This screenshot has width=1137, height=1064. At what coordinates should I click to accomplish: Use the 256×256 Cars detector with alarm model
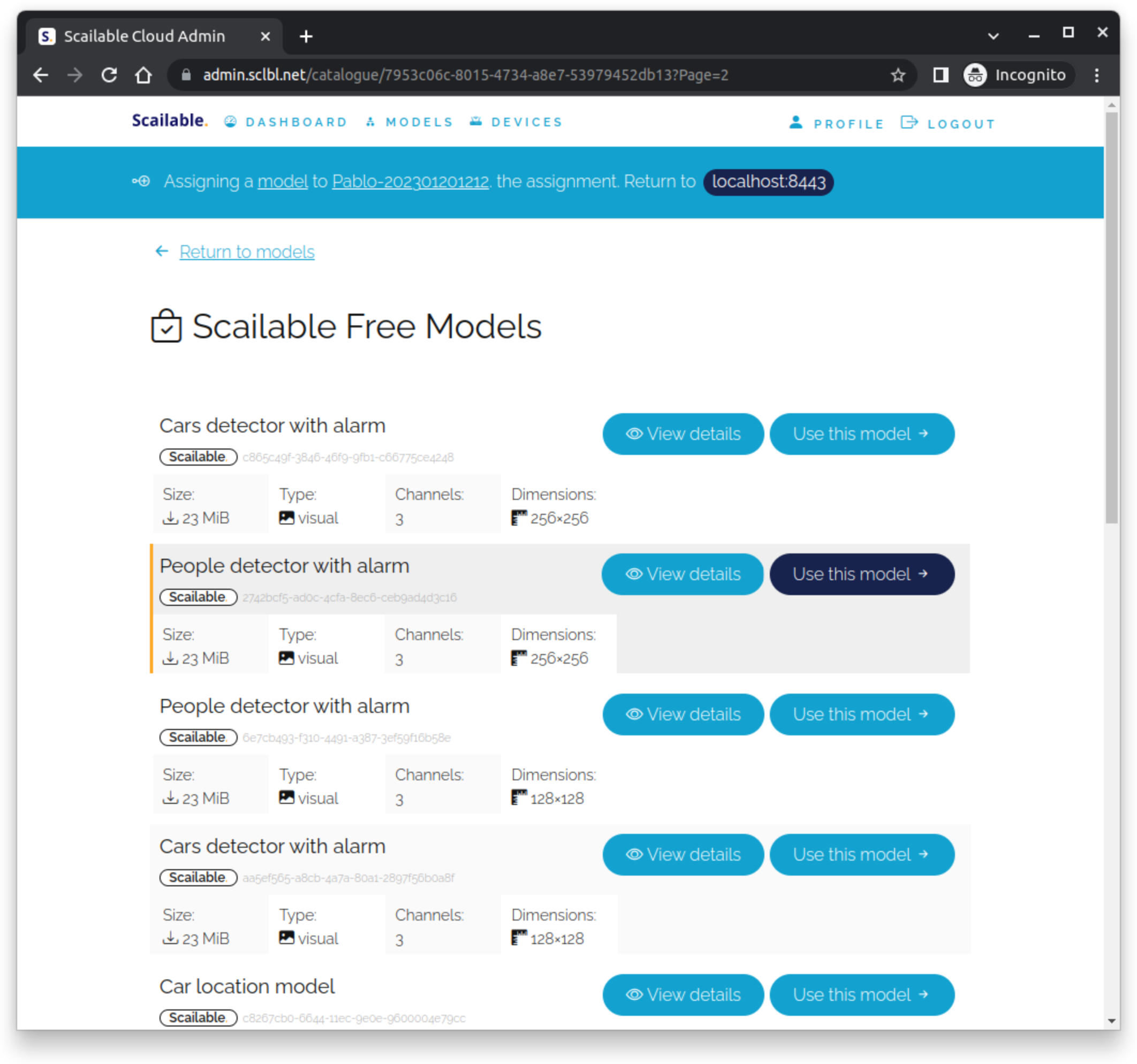(861, 434)
